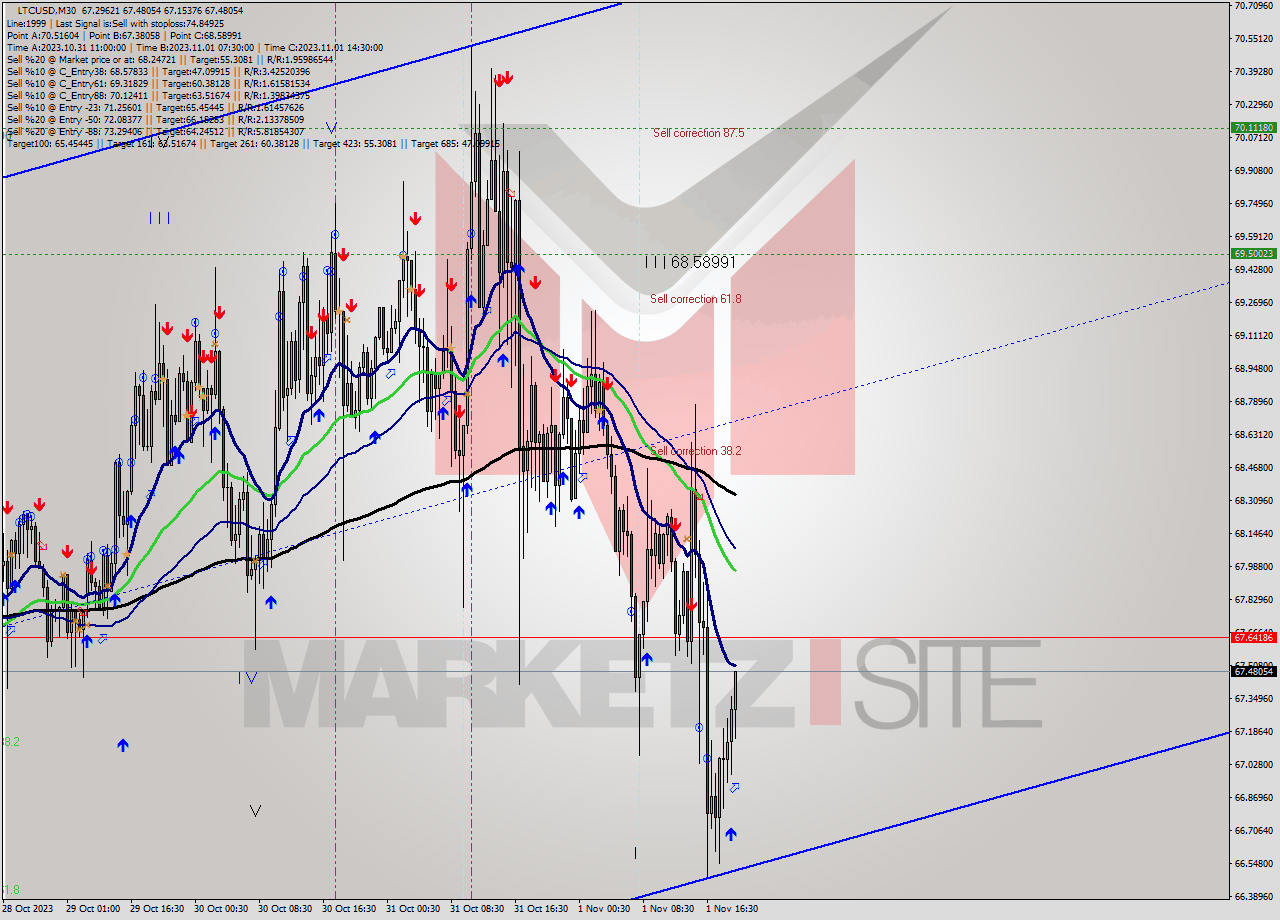This screenshot has width=1280, height=920.
Task: Click the green 70.11180 price tag
Action: 1253,128
